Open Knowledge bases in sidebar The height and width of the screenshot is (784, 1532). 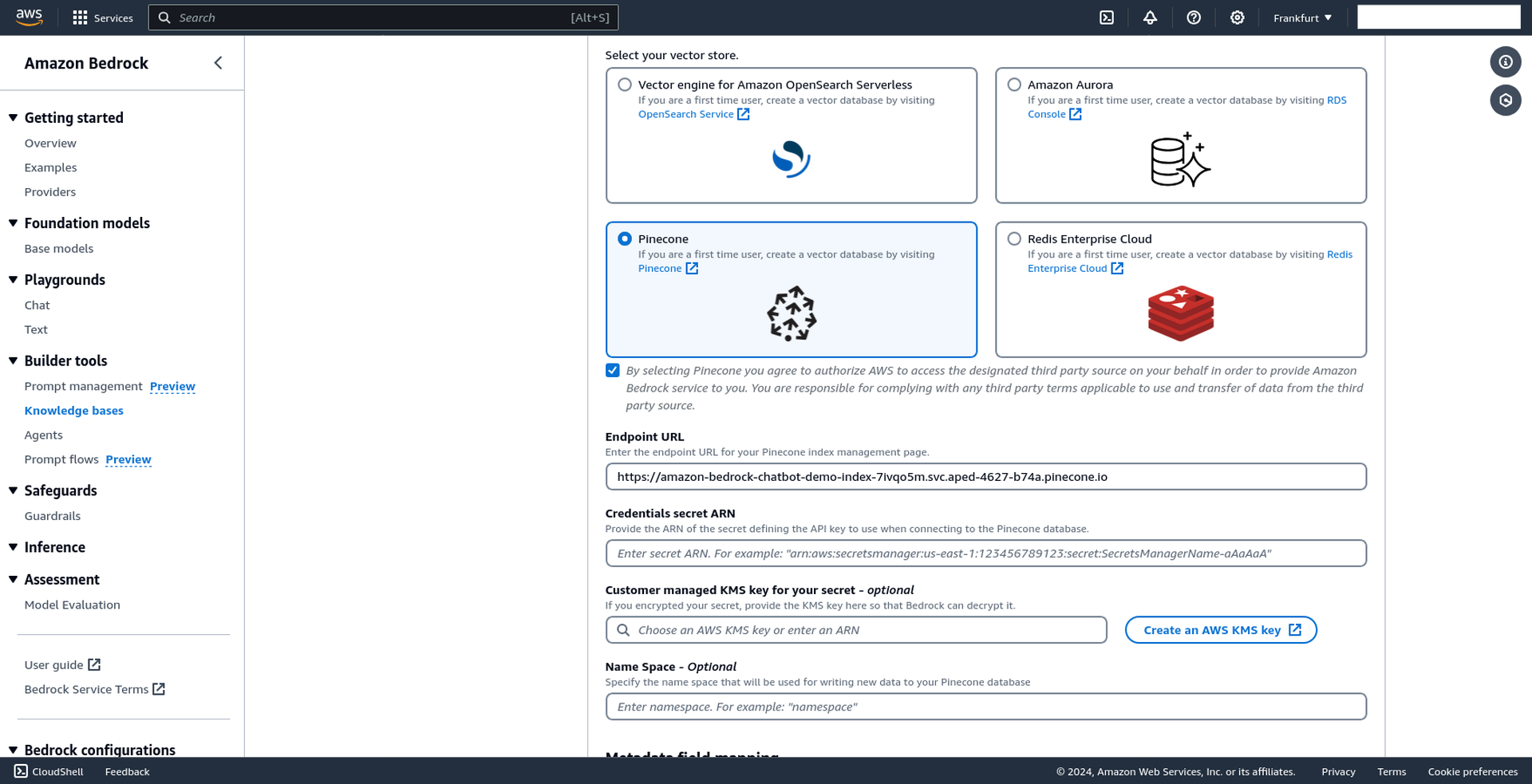74,411
